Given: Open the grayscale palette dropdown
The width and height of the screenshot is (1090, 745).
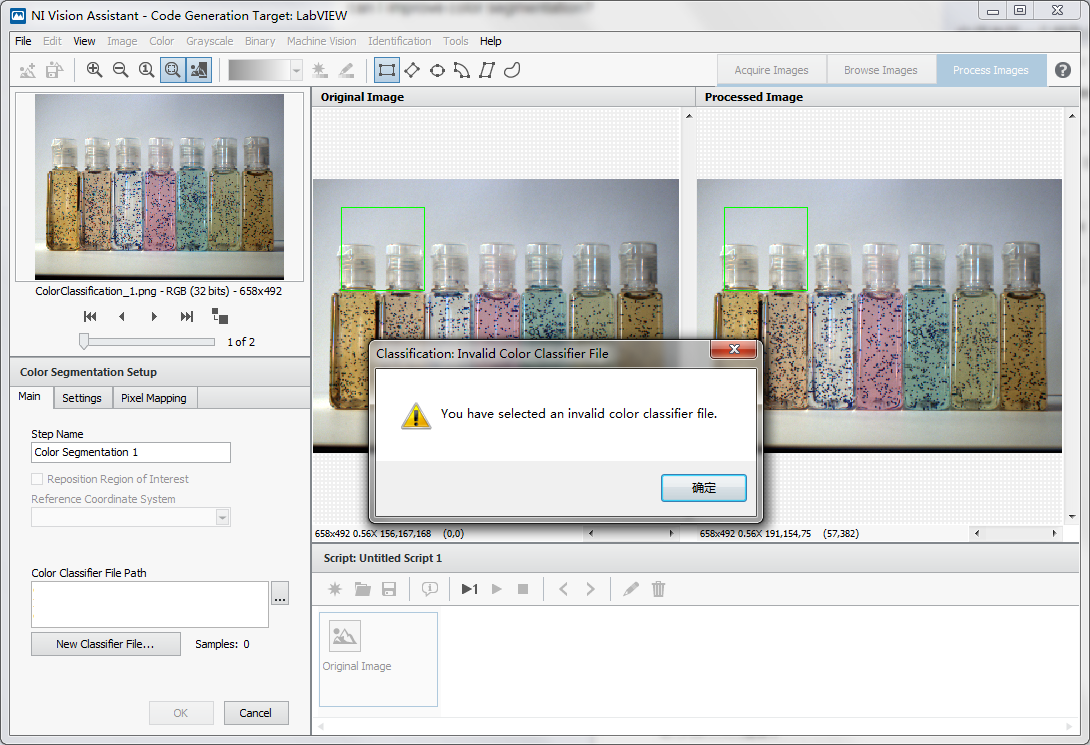Looking at the screenshot, I should point(296,70).
